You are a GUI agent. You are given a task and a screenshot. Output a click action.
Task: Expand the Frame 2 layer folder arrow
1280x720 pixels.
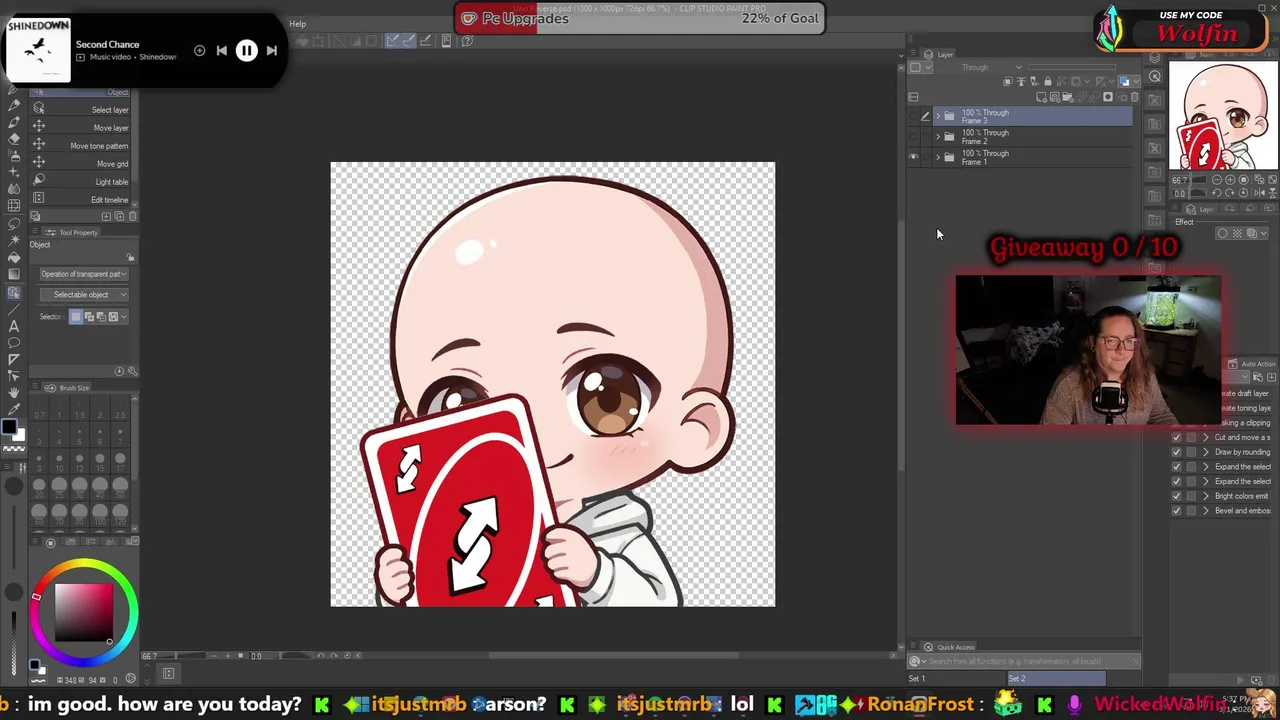pyautogui.click(x=938, y=137)
